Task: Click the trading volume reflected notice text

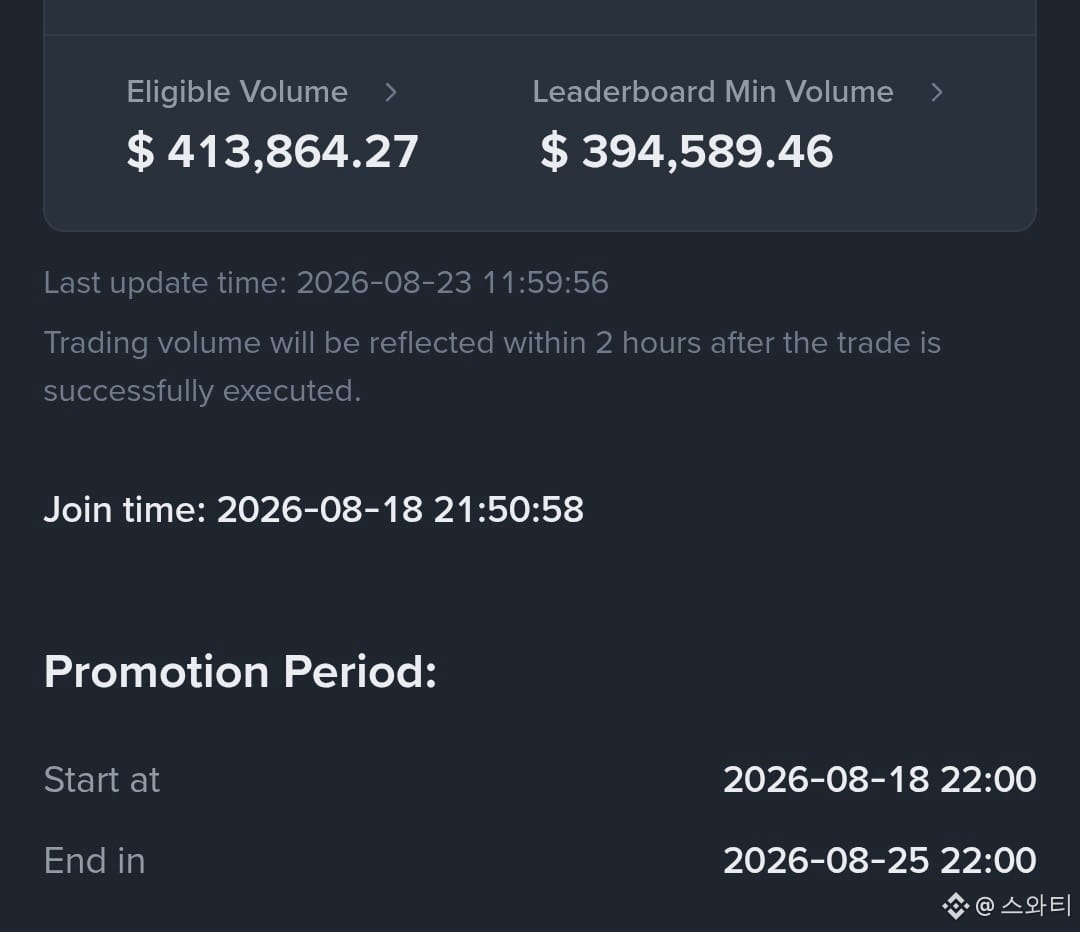Action: point(492,366)
